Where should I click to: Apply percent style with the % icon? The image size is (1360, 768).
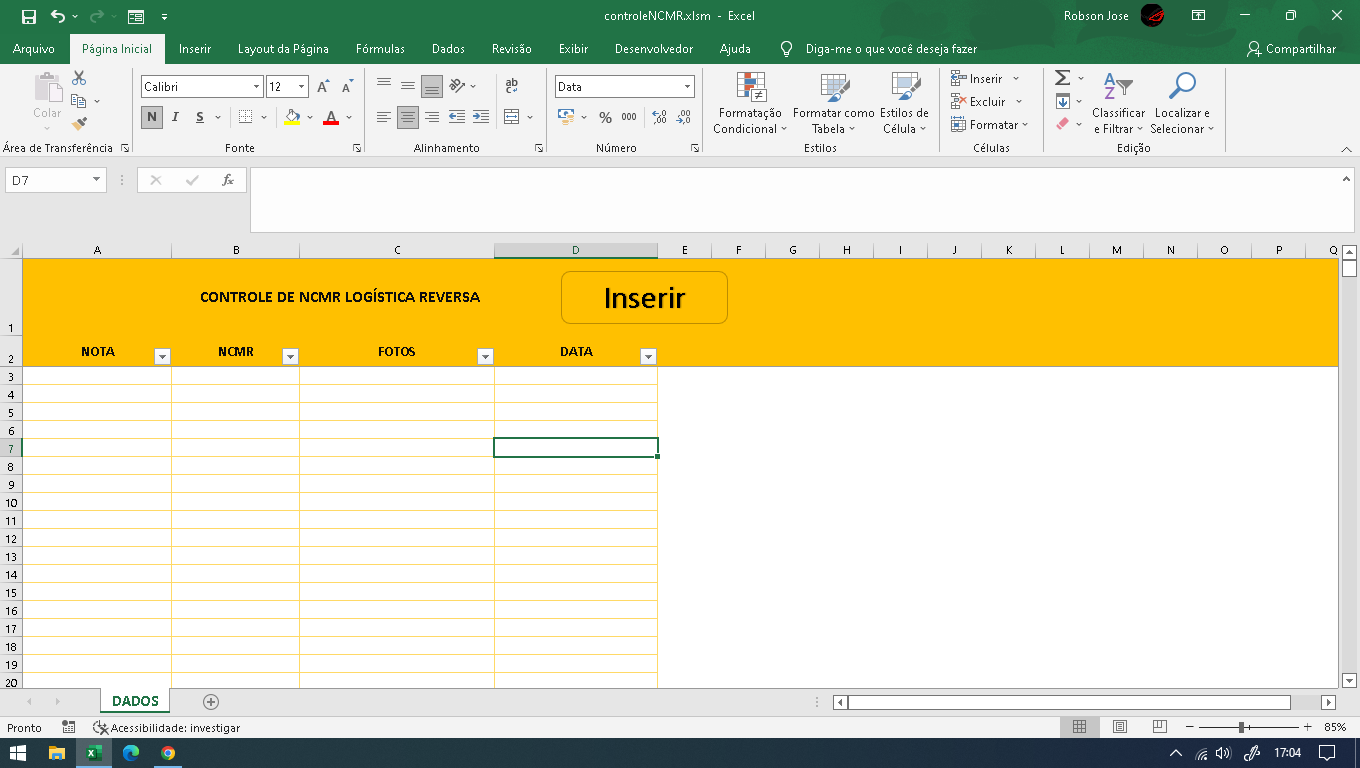pos(605,117)
